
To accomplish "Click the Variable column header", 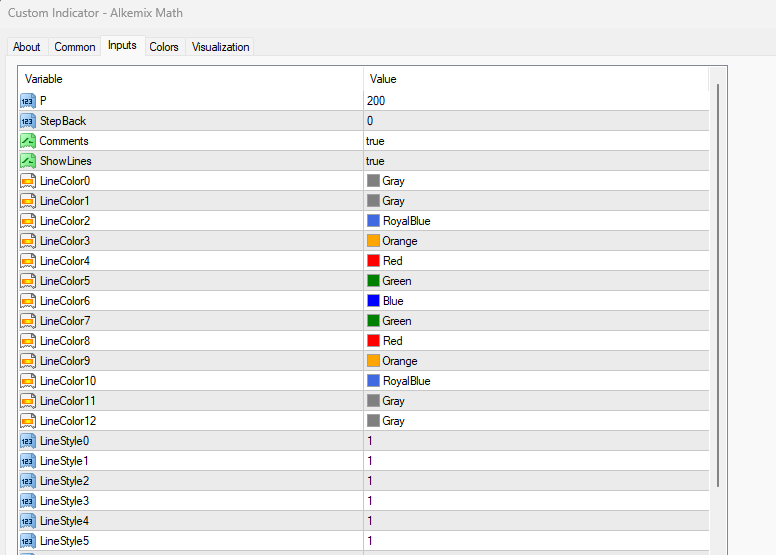I will click(x=190, y=79).
